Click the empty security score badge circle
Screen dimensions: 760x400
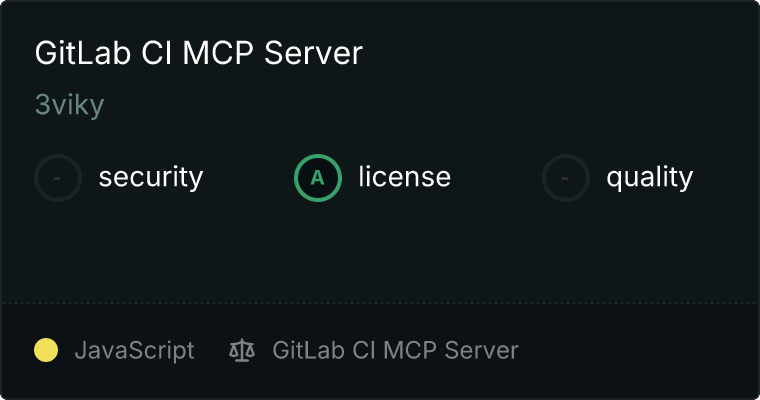58,178
